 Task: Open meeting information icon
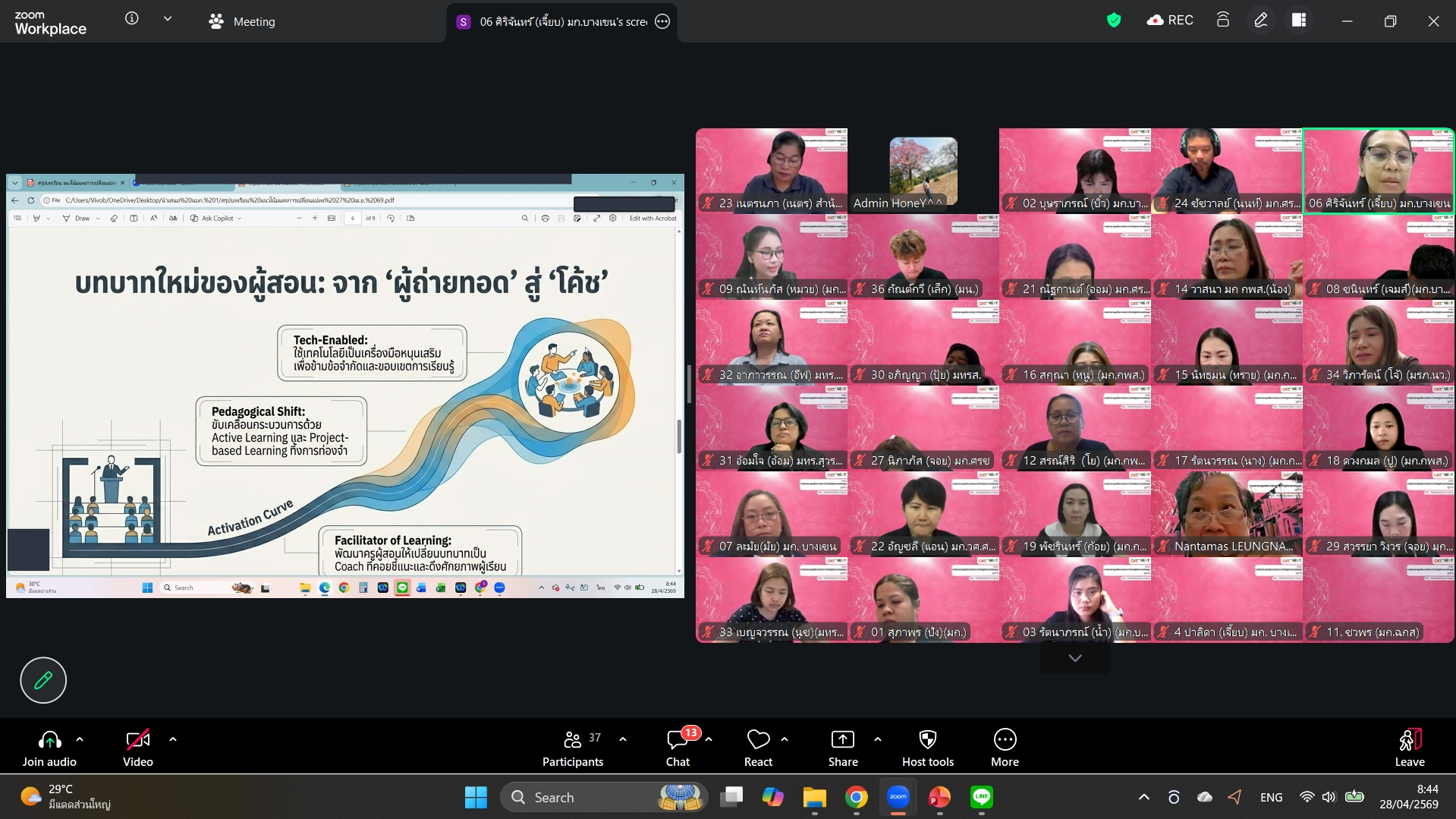click(132, 19)
